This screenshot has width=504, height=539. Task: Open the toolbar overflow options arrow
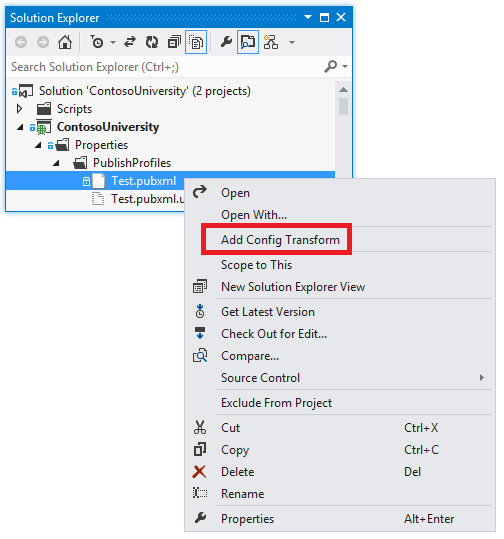292,43
